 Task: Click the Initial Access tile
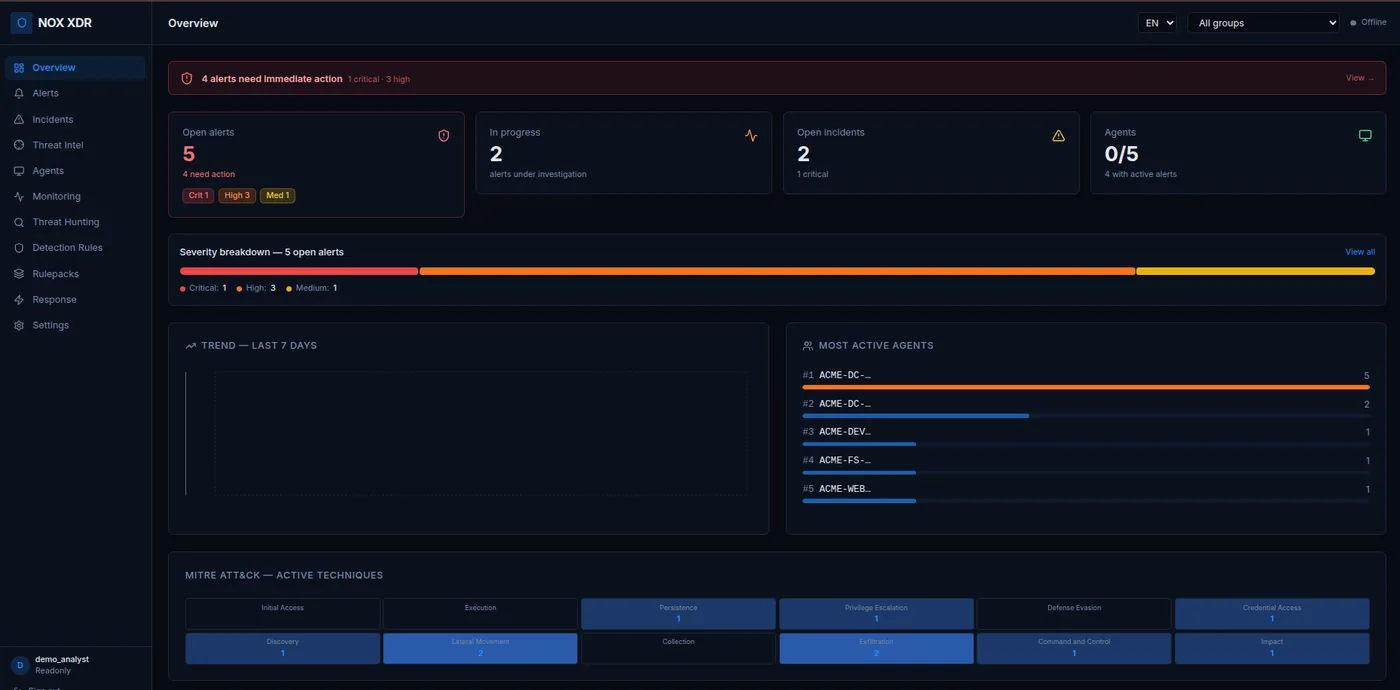(282, 614)
